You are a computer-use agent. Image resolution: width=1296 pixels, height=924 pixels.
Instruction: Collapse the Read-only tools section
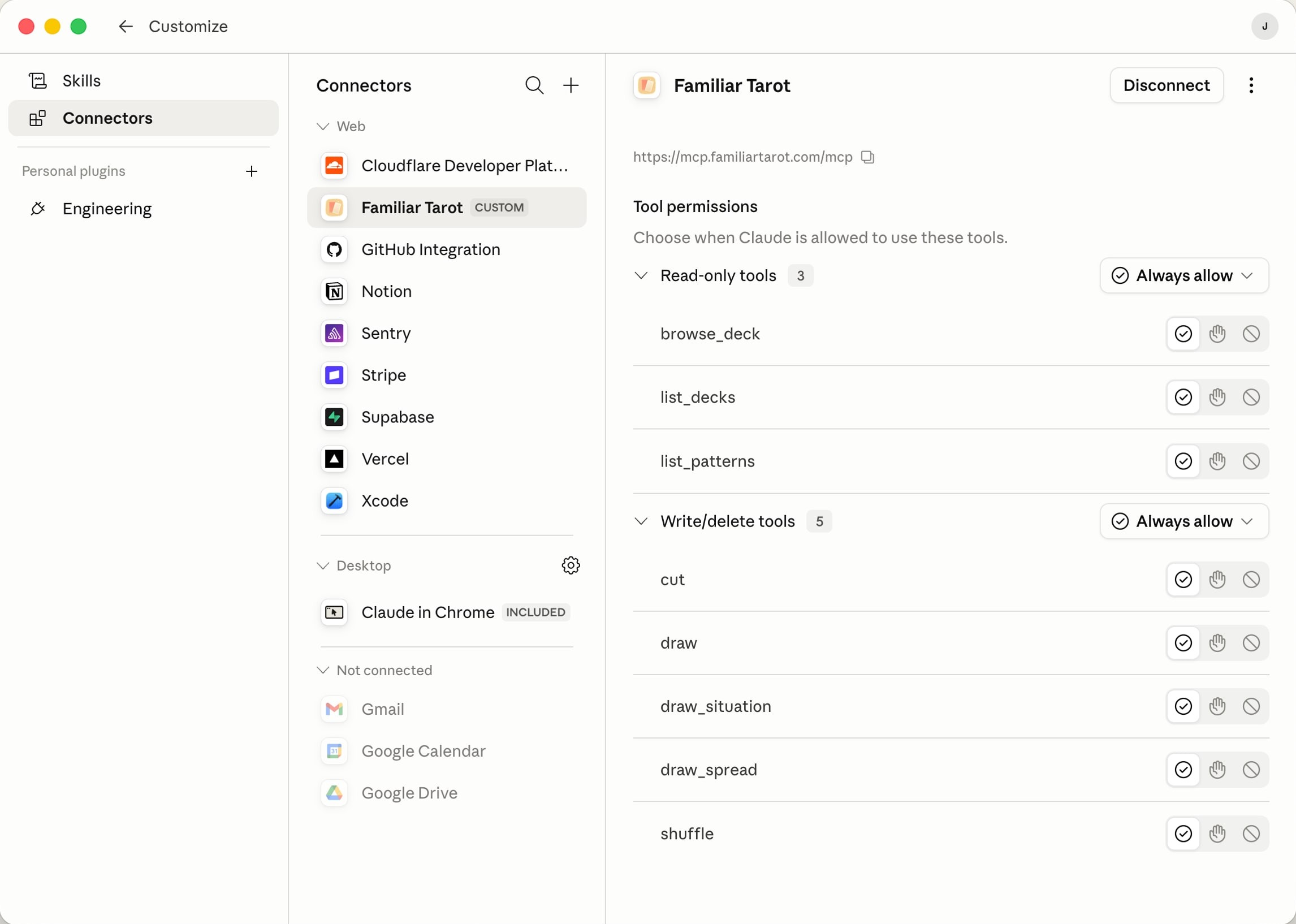[641, 275]
